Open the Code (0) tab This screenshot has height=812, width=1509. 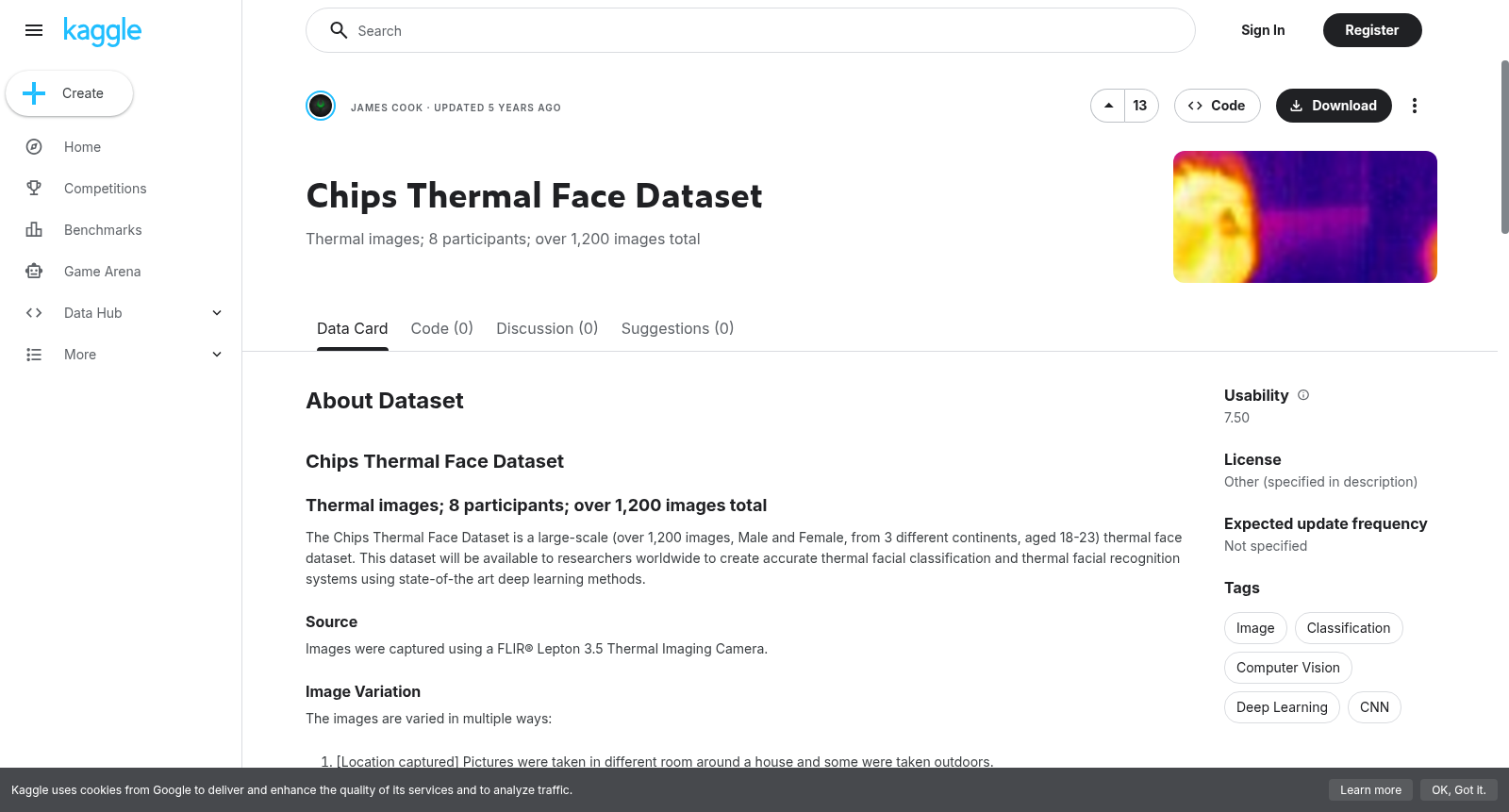coord(441,328)
